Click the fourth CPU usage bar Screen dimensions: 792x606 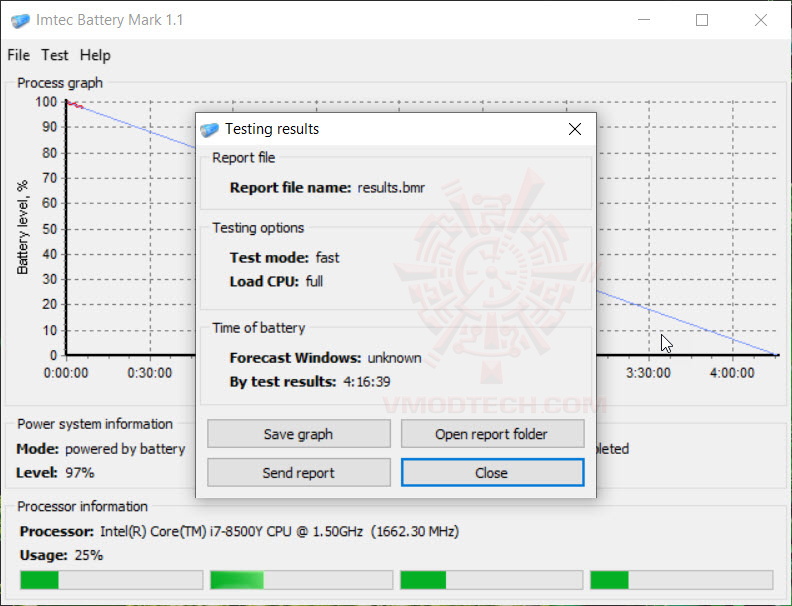point(681,580)
